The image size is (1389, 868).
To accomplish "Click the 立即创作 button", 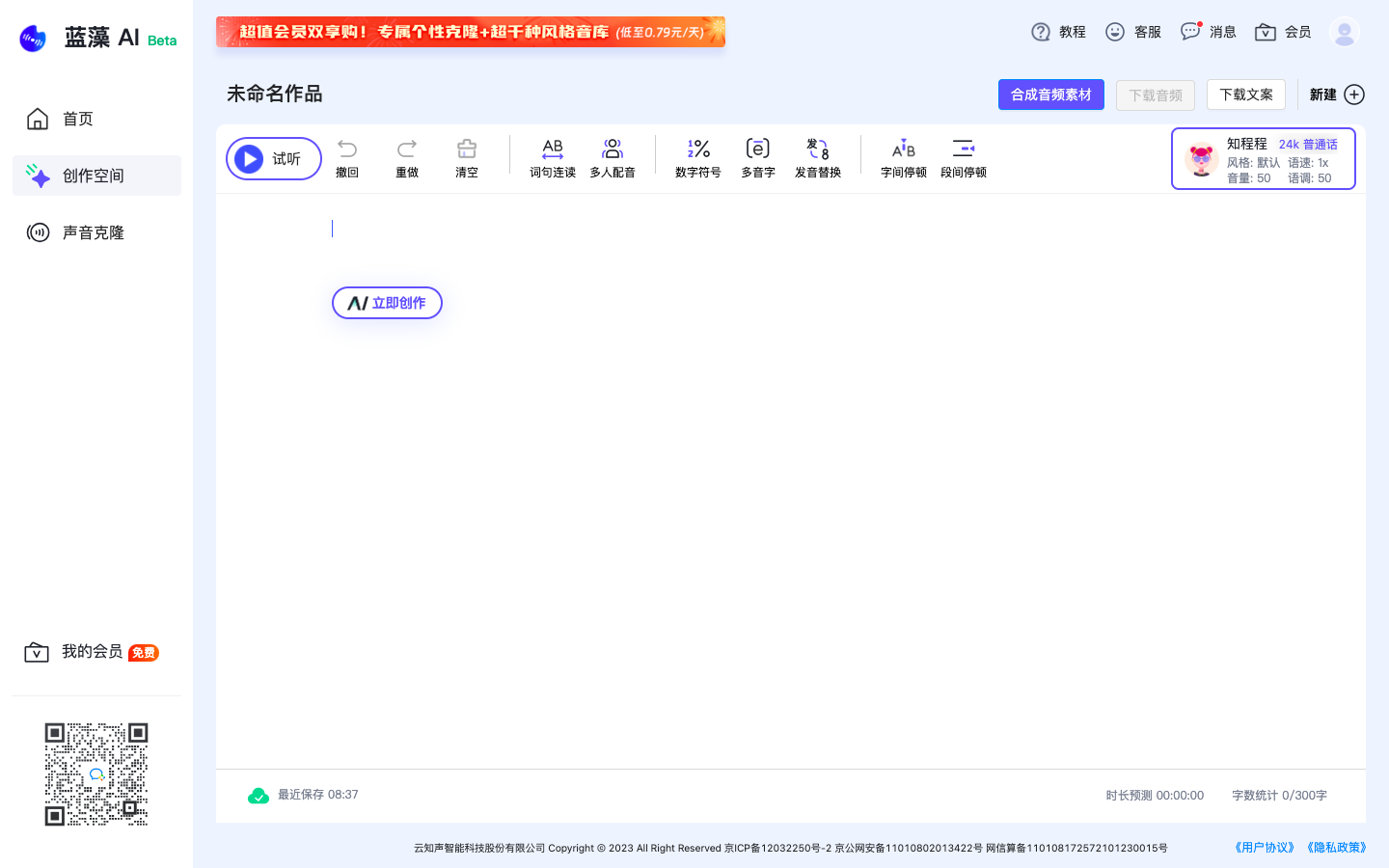I will [x=387, y=302].
